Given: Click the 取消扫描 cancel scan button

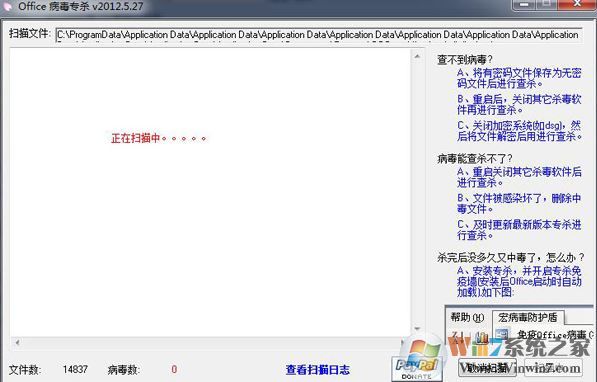Looking at the screenshot, I should (x=487, y=368).
